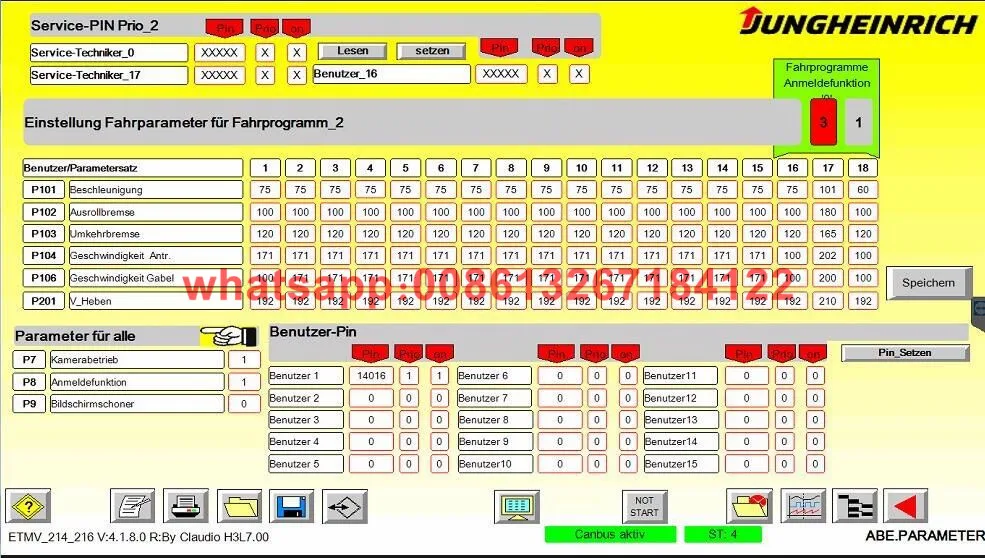Click the Benutzer13 name label
985x558 pixels.
(x=680, y=420)
